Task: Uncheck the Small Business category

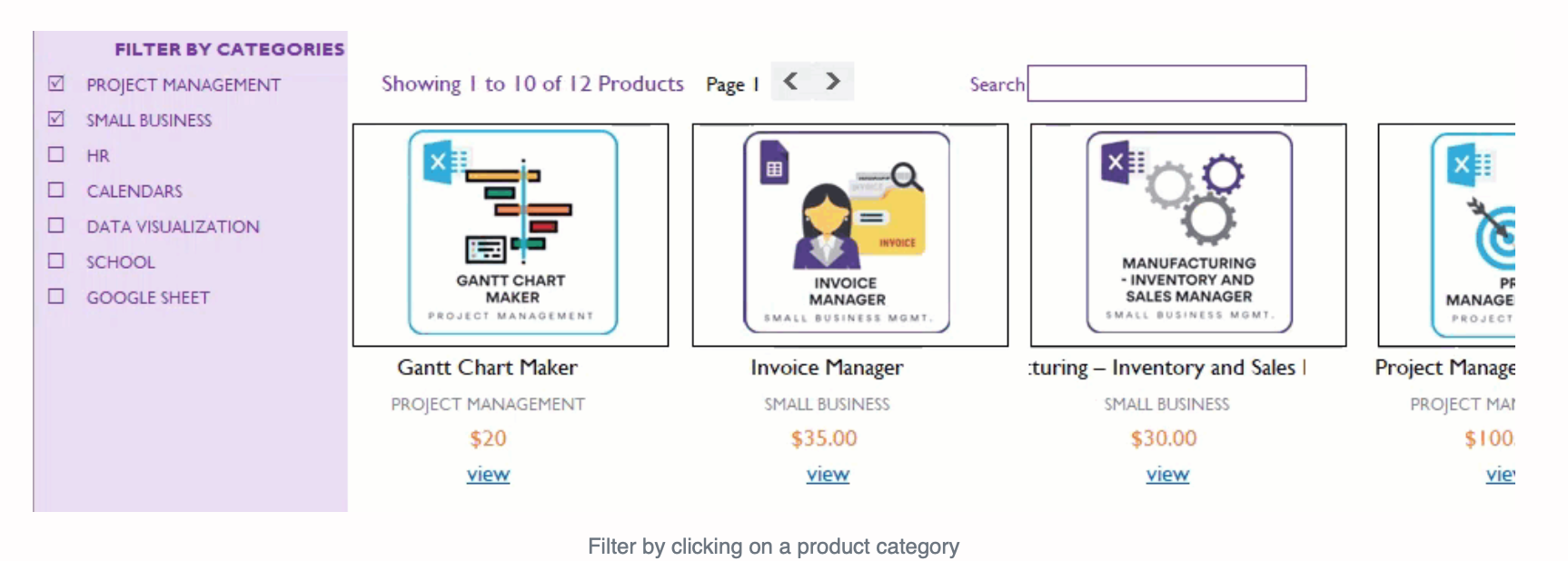Action: (56, 119)
